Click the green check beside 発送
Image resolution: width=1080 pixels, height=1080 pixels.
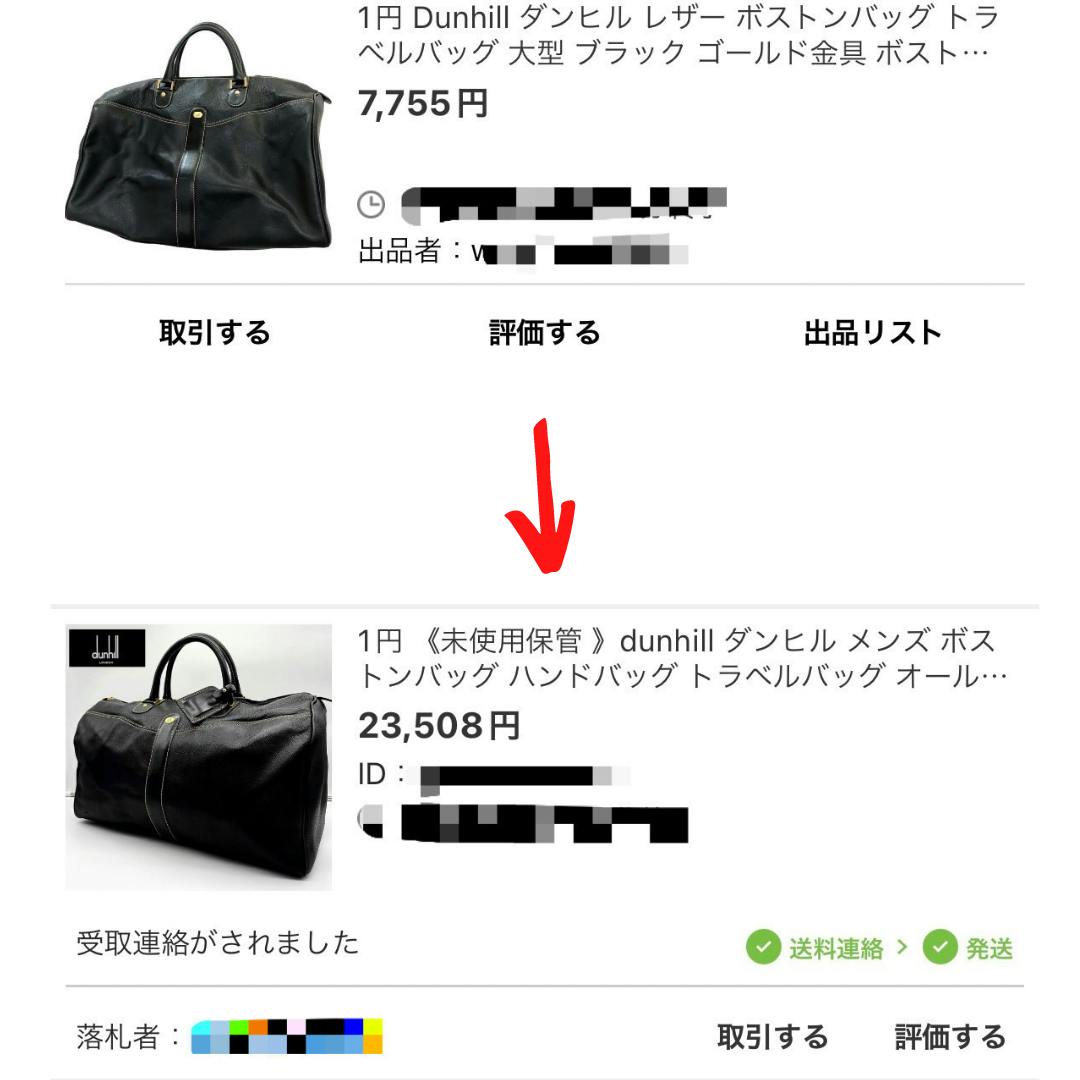click(940, 947)
